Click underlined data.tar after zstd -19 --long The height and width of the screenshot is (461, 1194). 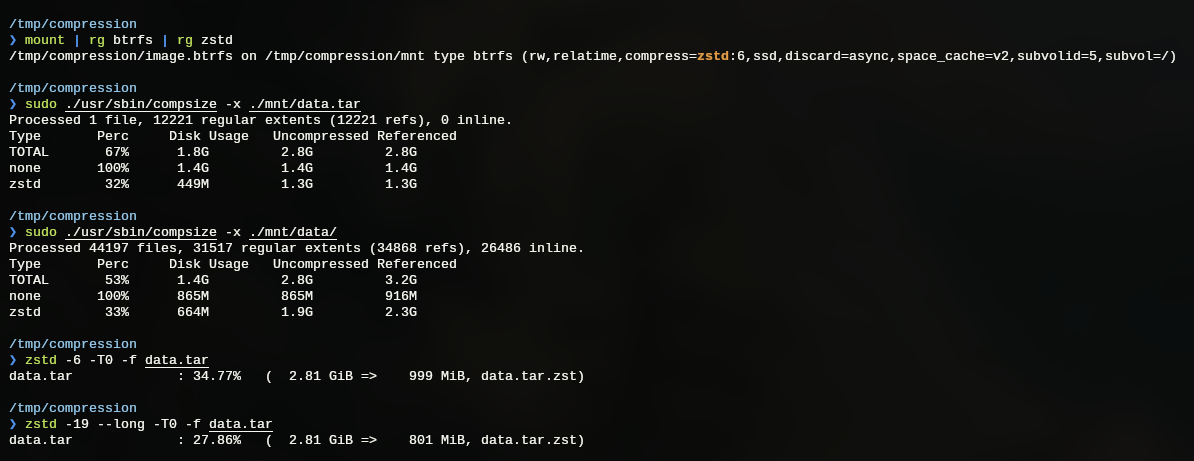(241, 424)
